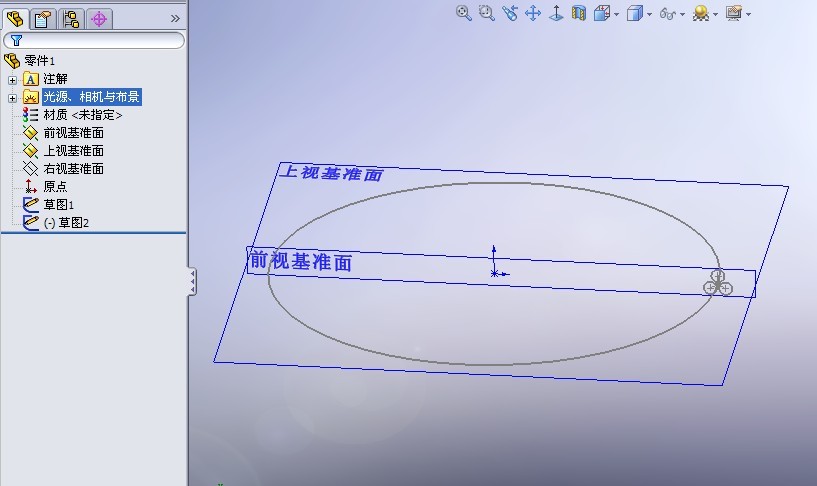Viewport: 817px width, 486px height.
Task: Select the 零件1 root node
Action: pyautogui.click(x=39, y=60)
